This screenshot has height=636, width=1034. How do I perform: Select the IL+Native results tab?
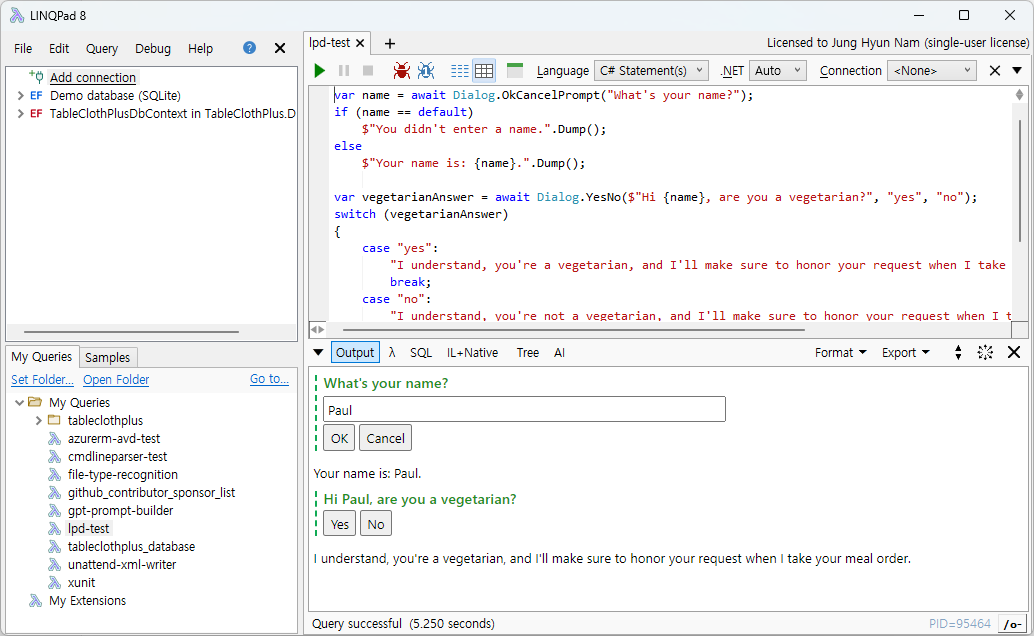point(472,352)
